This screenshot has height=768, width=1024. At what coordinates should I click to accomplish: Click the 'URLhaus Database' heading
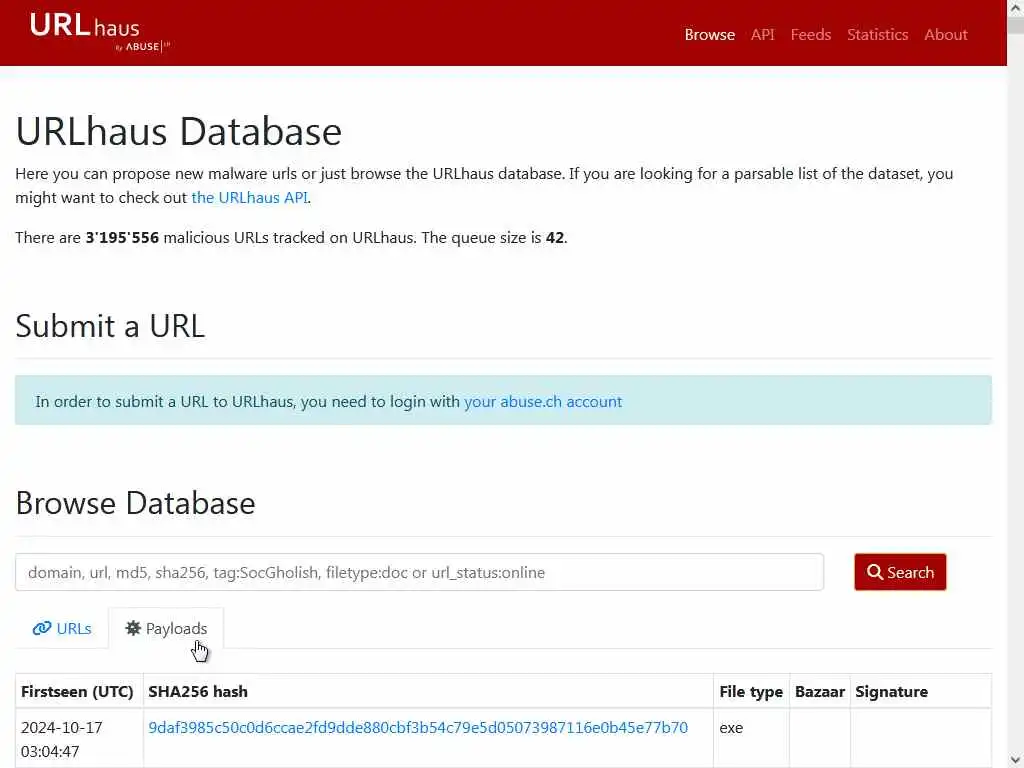point(178,131)
